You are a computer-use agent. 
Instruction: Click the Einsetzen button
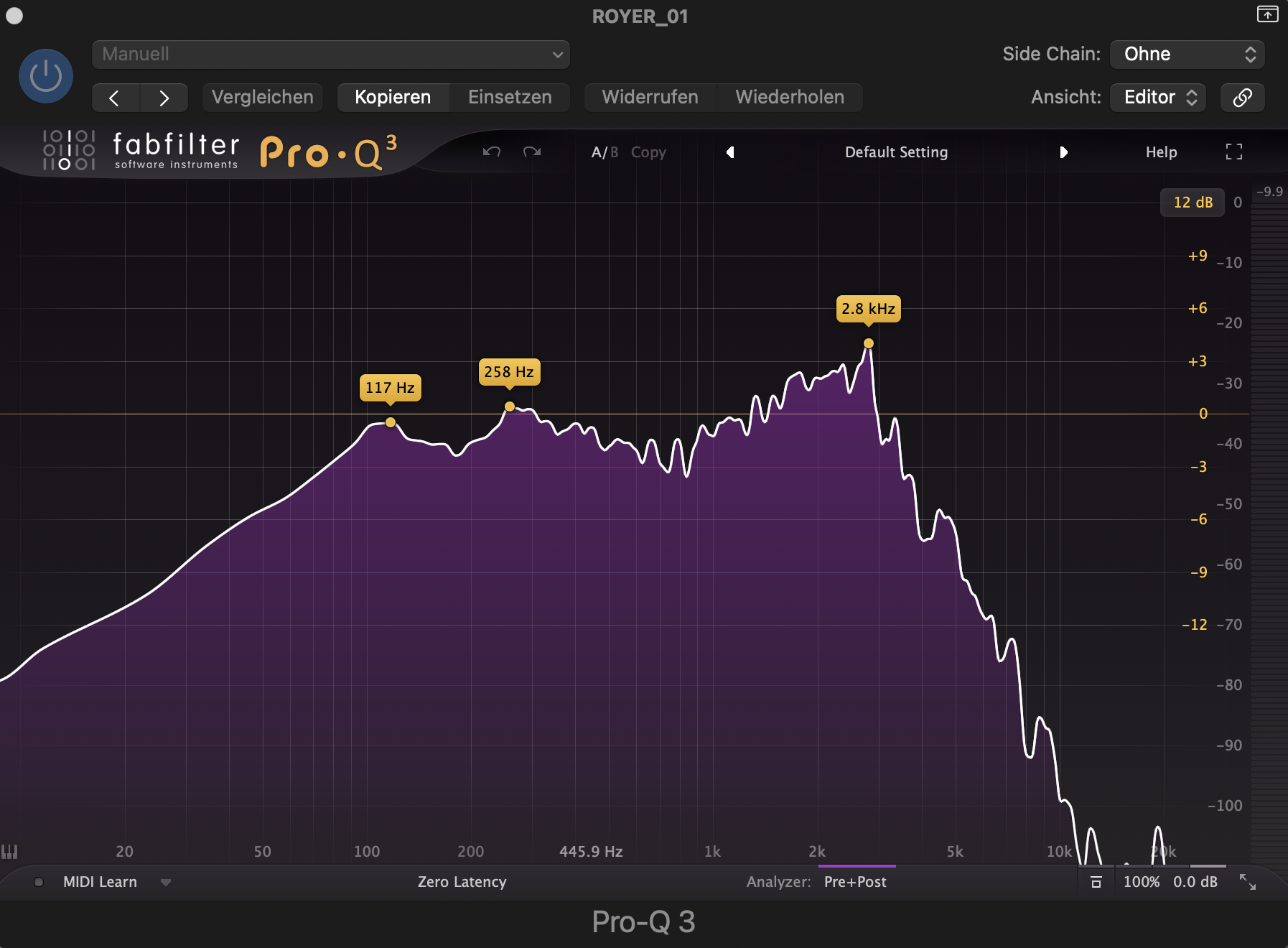pyautogui.click(x=510, y=98)
